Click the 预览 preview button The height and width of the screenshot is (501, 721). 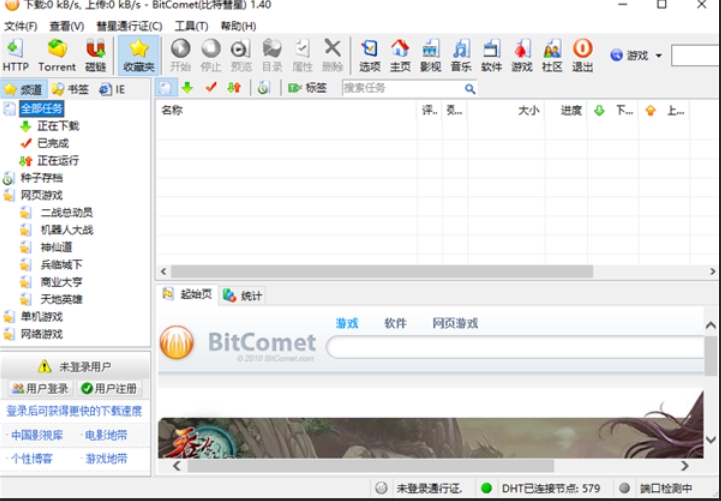pyautogui.click(x=241, y=55)
